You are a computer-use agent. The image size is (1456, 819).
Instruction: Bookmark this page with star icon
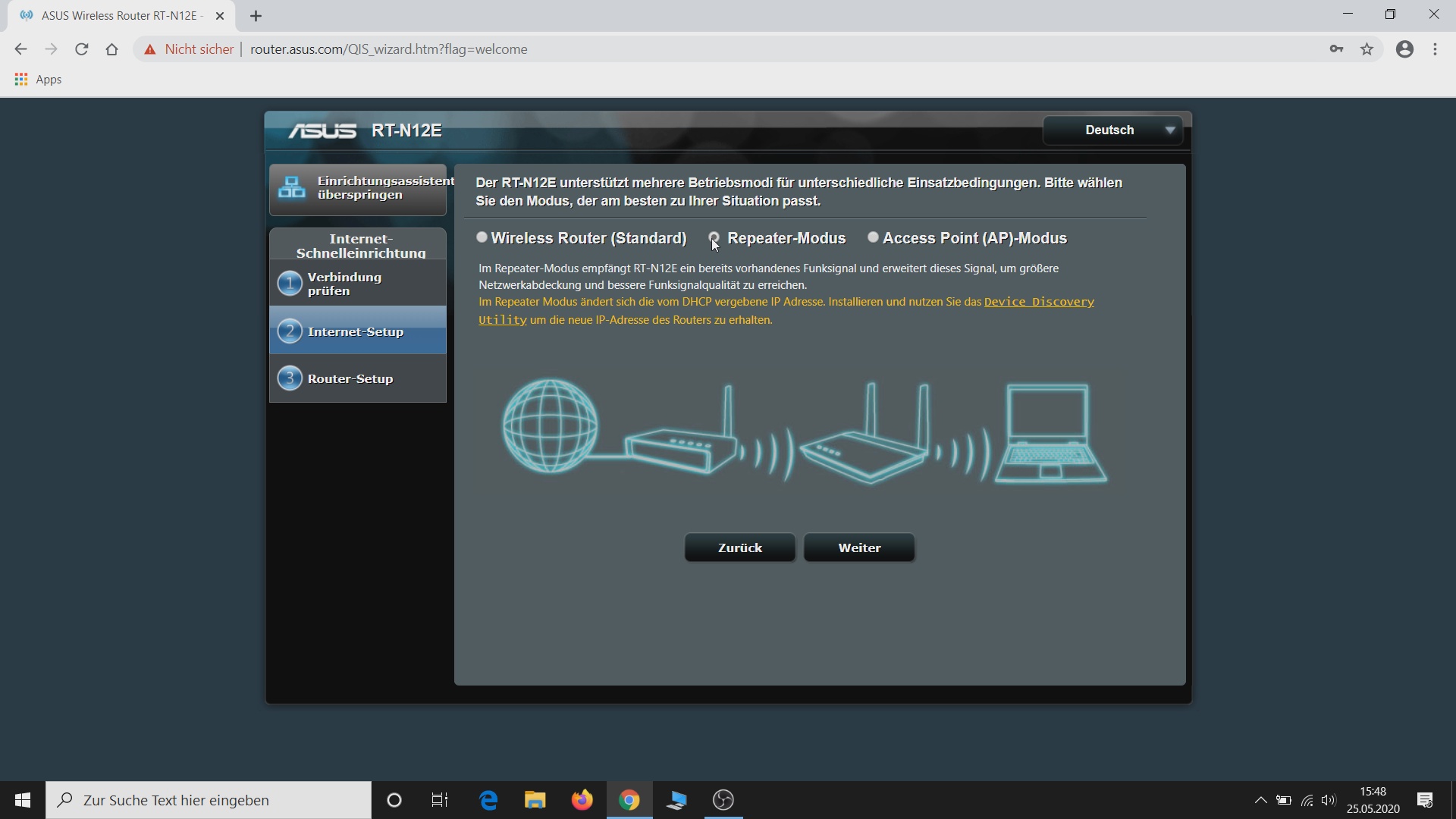[x=1367, y=49]
